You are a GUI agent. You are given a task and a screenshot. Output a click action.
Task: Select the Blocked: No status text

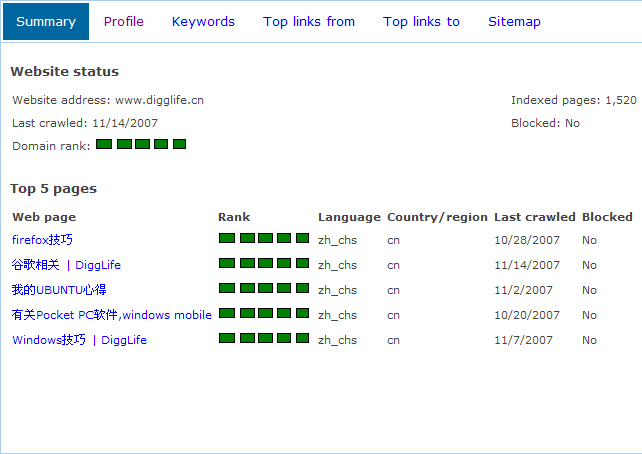(545, 123)
